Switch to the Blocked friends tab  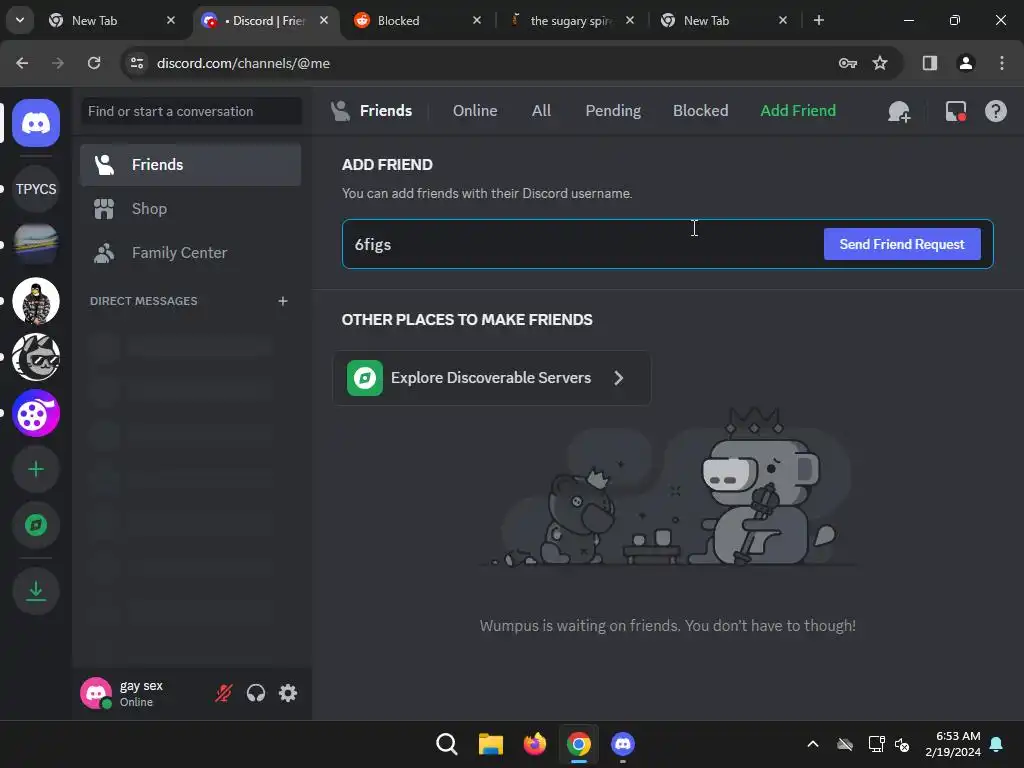pos(700,111)
